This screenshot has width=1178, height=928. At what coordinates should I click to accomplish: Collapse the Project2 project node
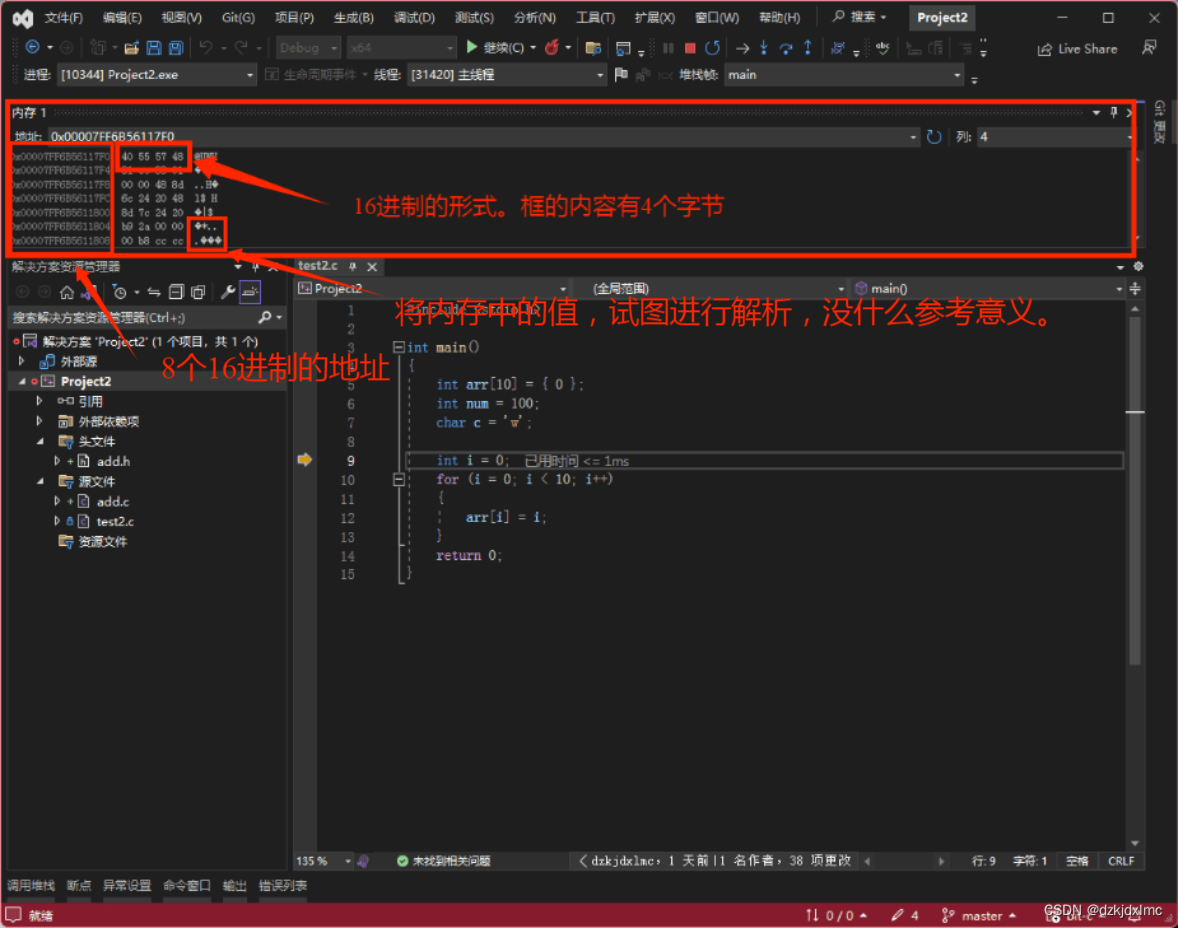[22, 381]
